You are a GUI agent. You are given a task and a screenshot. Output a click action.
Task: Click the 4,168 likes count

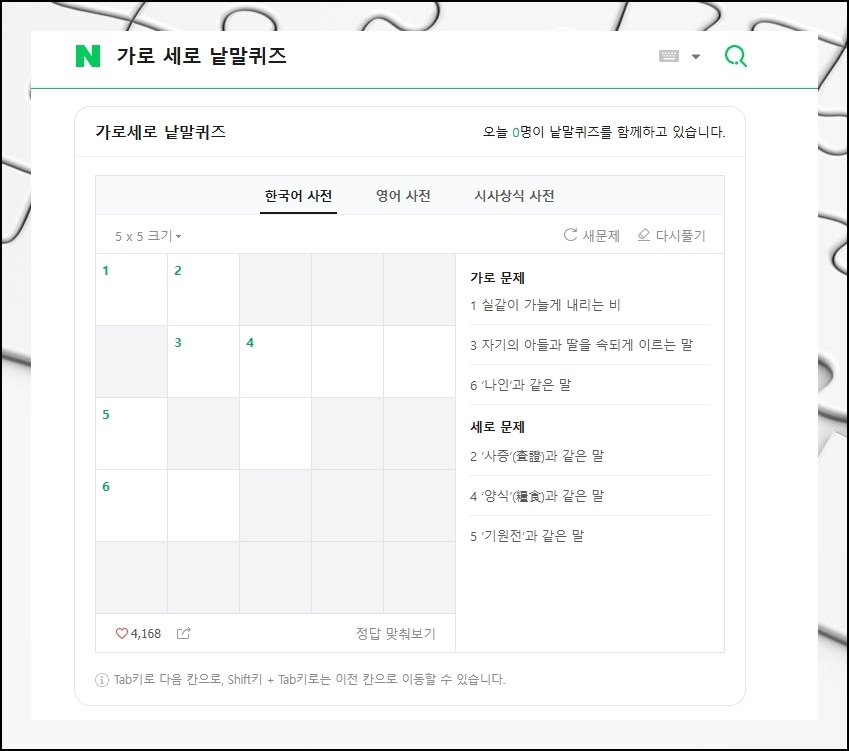point(146,634)
